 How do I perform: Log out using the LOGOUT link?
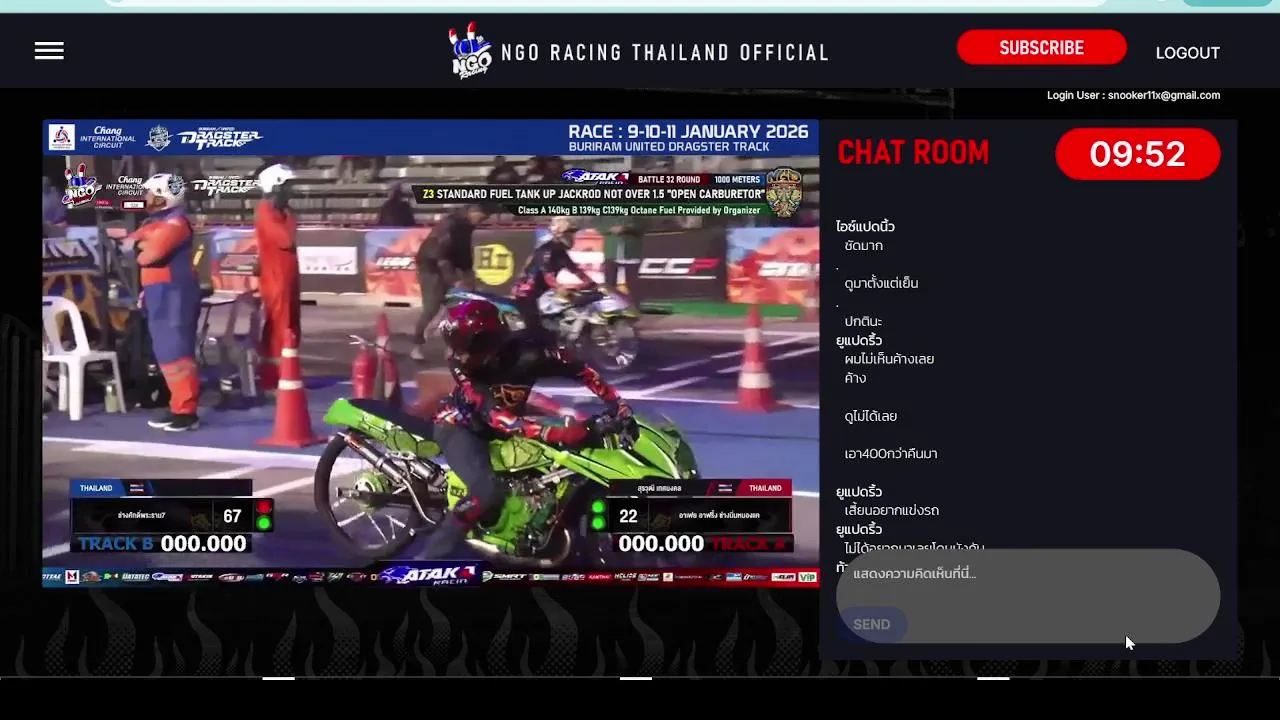click(1187, 53)
